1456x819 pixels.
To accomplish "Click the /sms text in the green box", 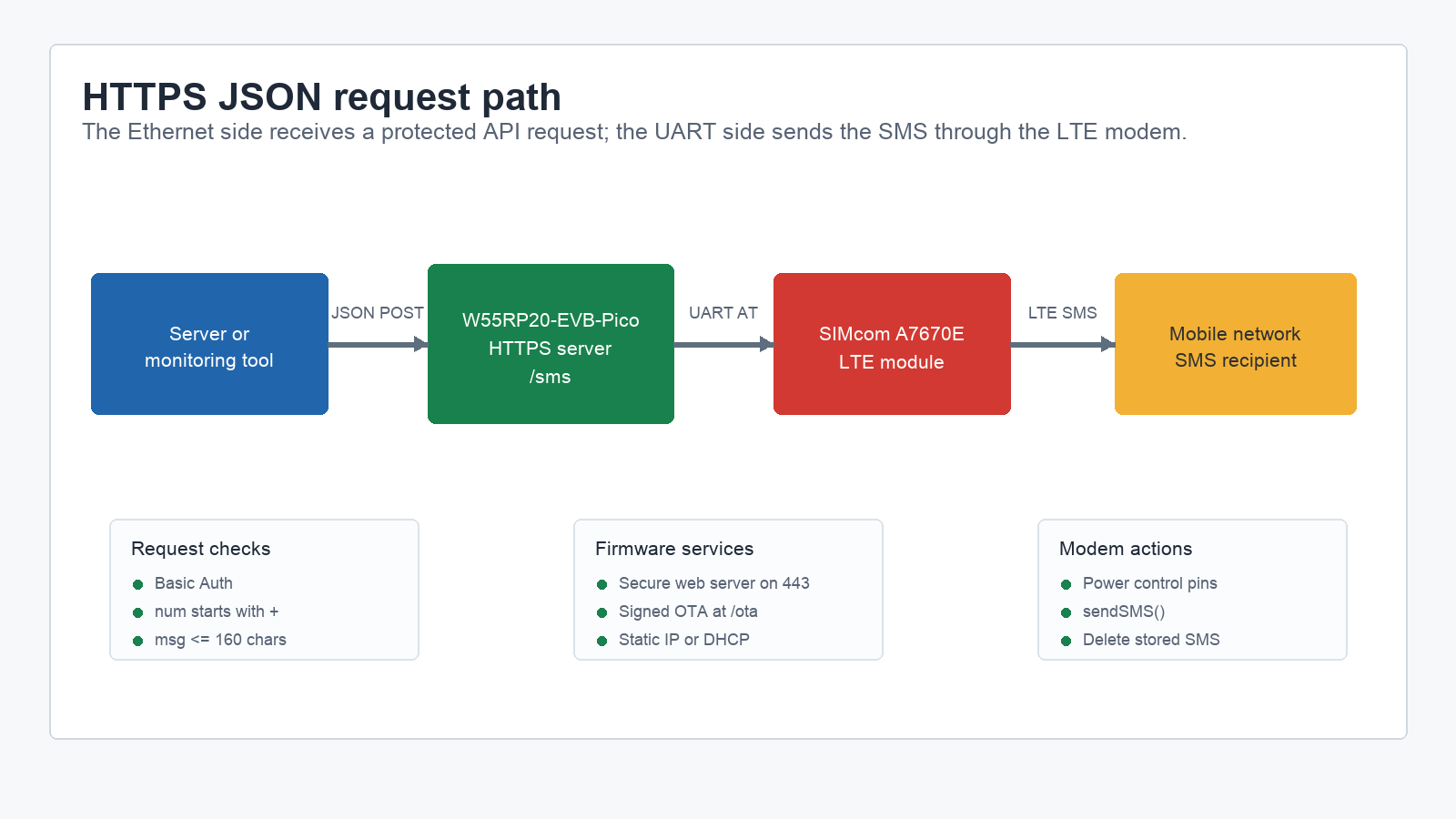I will [x=551, y=377].
